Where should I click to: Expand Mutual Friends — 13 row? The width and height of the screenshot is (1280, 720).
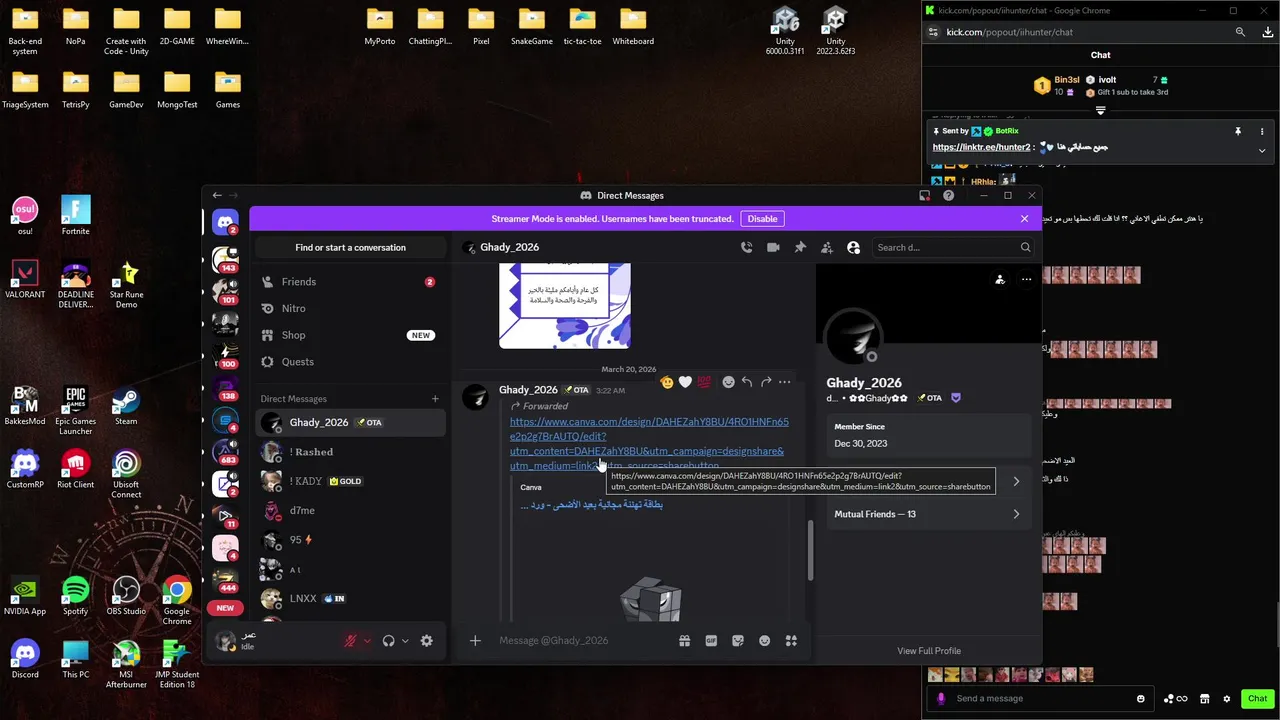(x=928, y=514)
